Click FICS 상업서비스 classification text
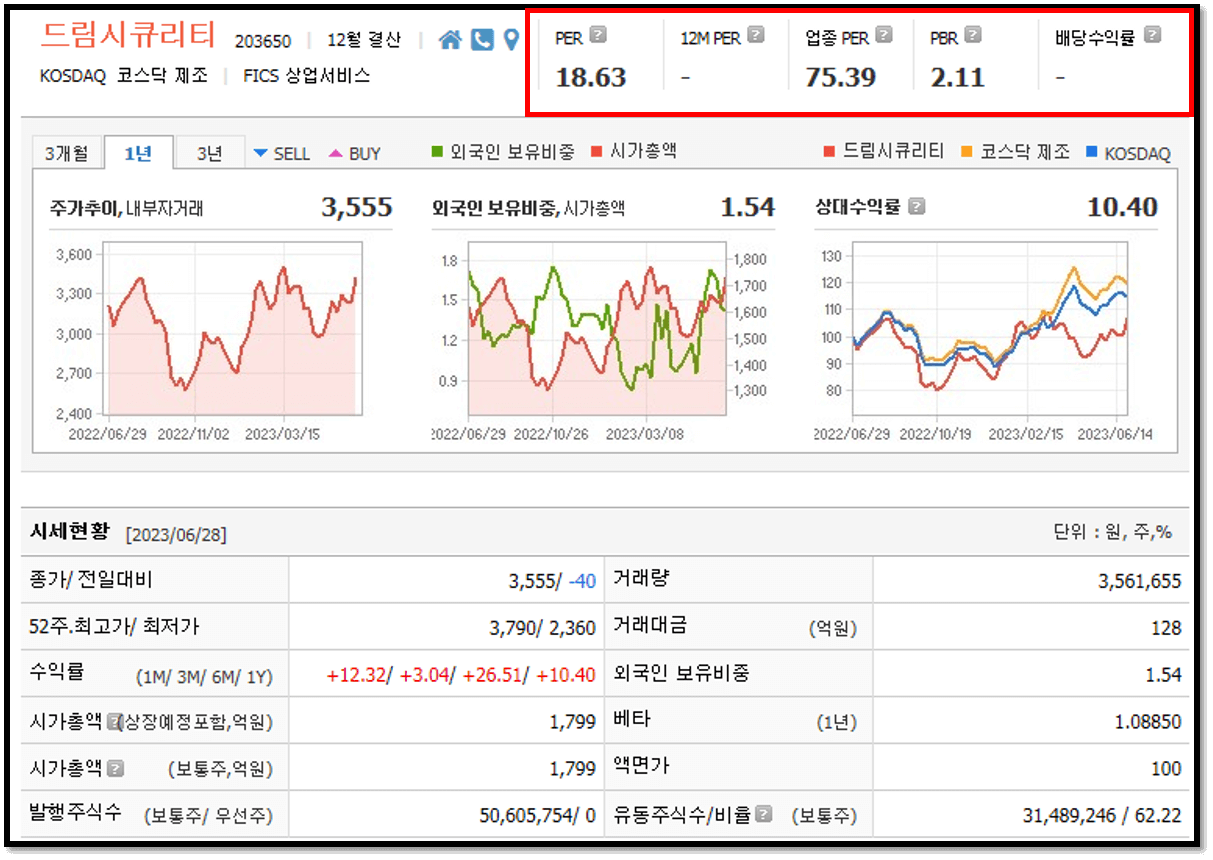Screen dimensions: 1213x860 tap(306, 75)
